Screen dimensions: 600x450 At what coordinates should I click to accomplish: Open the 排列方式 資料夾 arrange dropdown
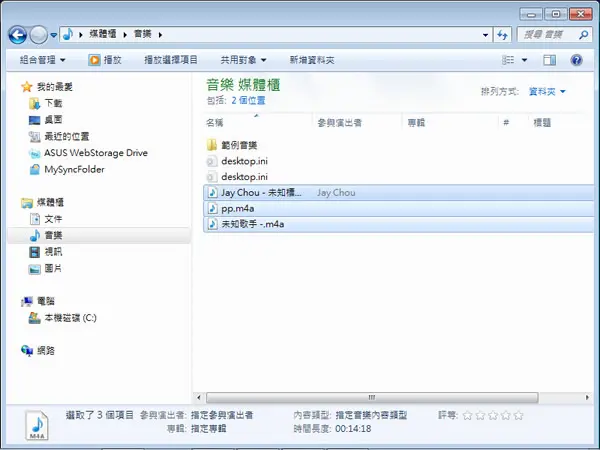click(x=547, y=91)
